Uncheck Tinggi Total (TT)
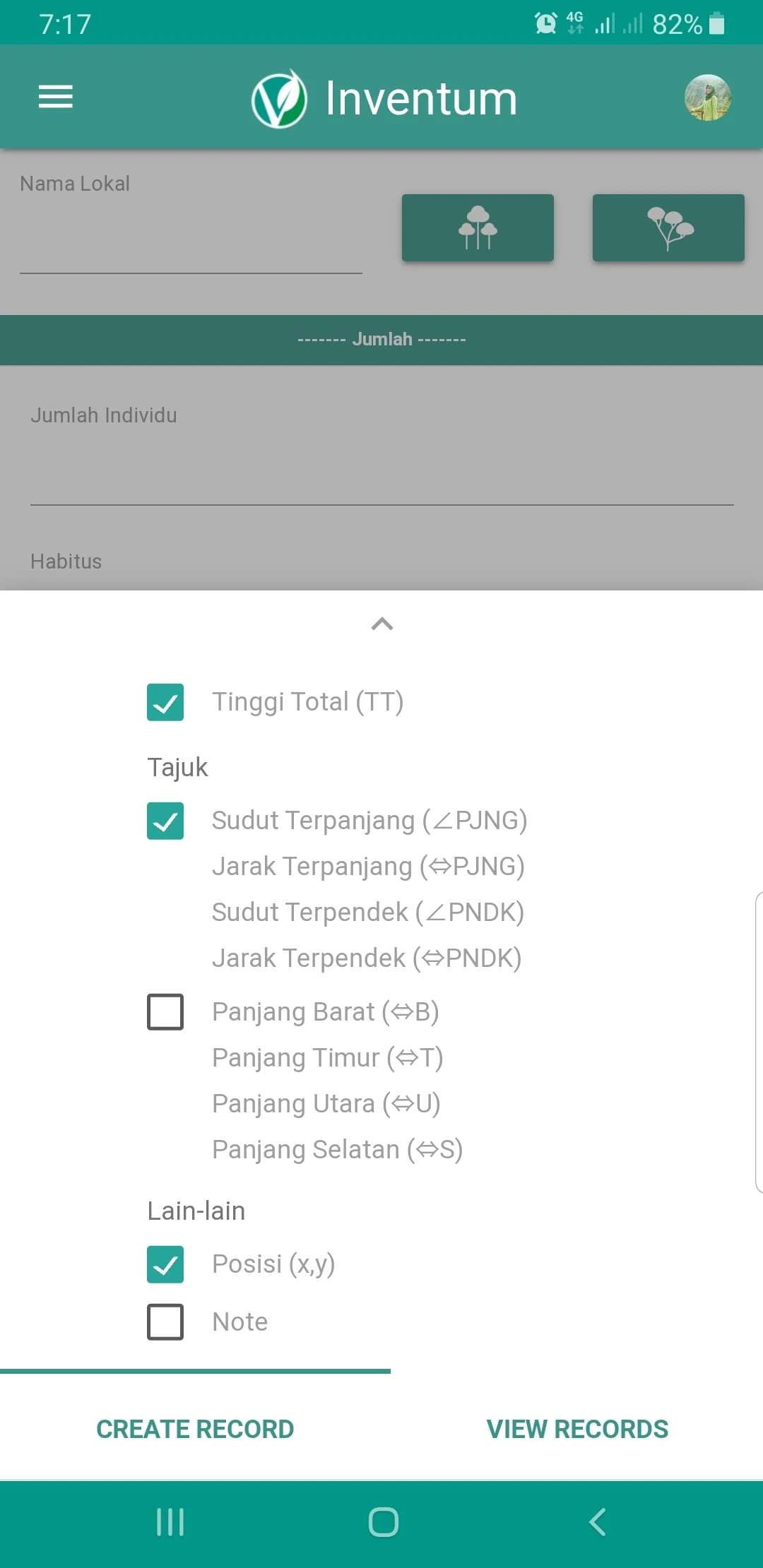Viewport: 763px width, 1568px height. [x=165, y=703]
